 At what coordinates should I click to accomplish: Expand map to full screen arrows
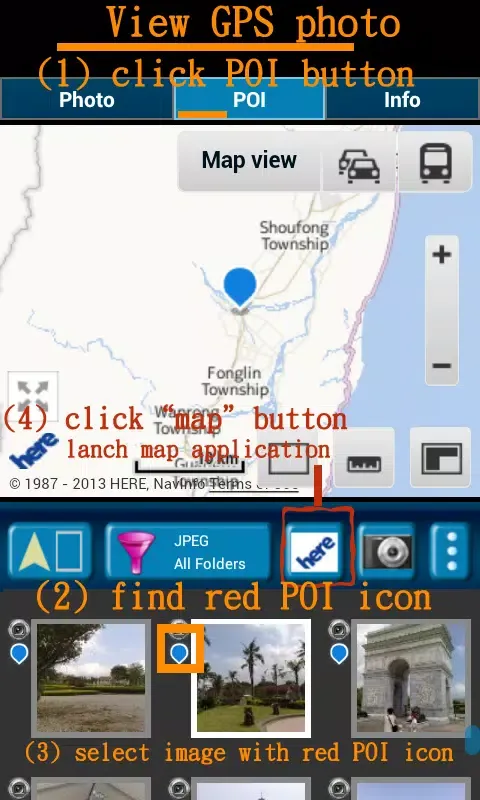(x=33, y=394)
